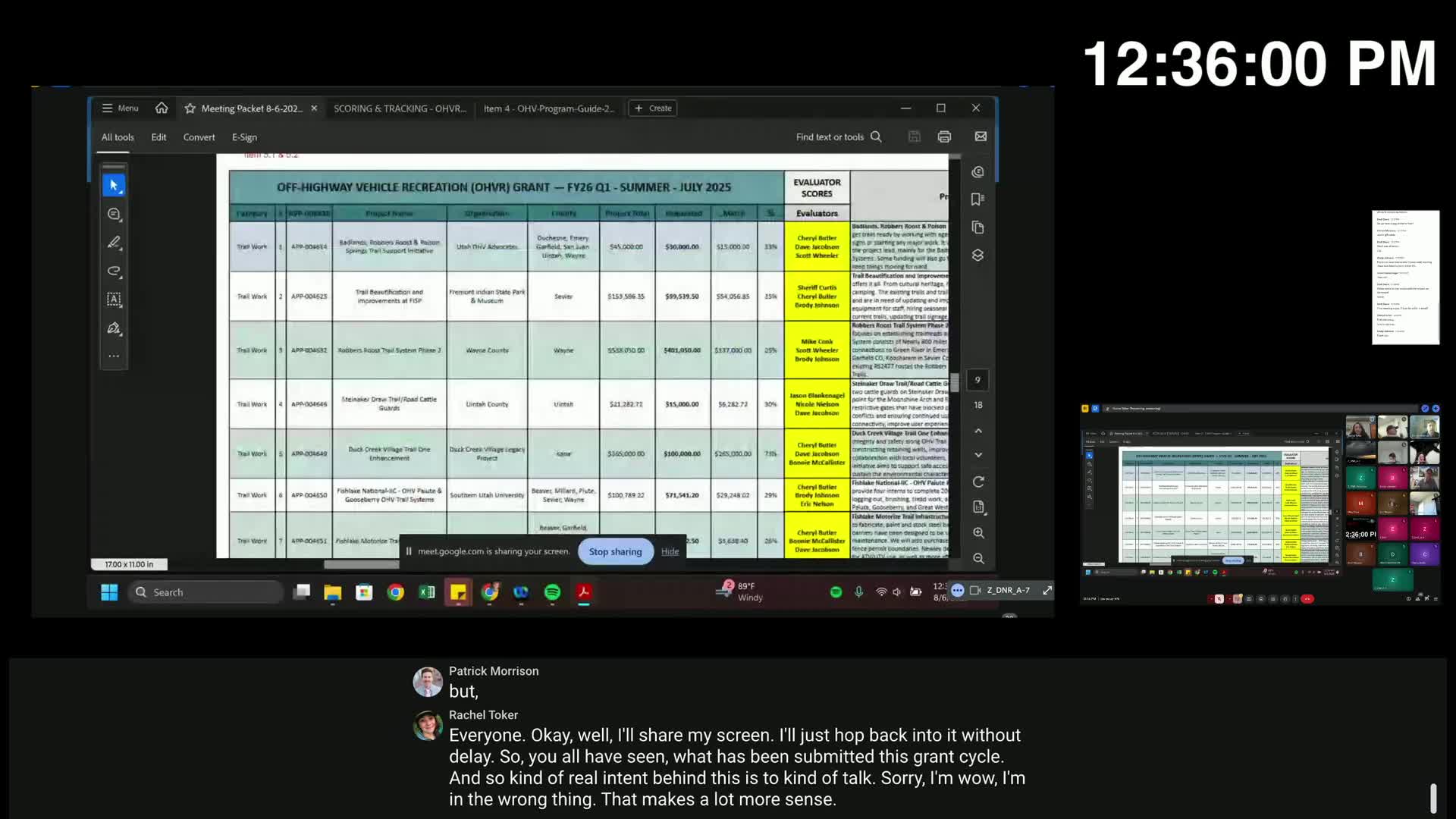This screenshot has height=819, width=1456.
Task: Select the highlighter pen tool
Action: pyautogui.click(x=114, y=243)
